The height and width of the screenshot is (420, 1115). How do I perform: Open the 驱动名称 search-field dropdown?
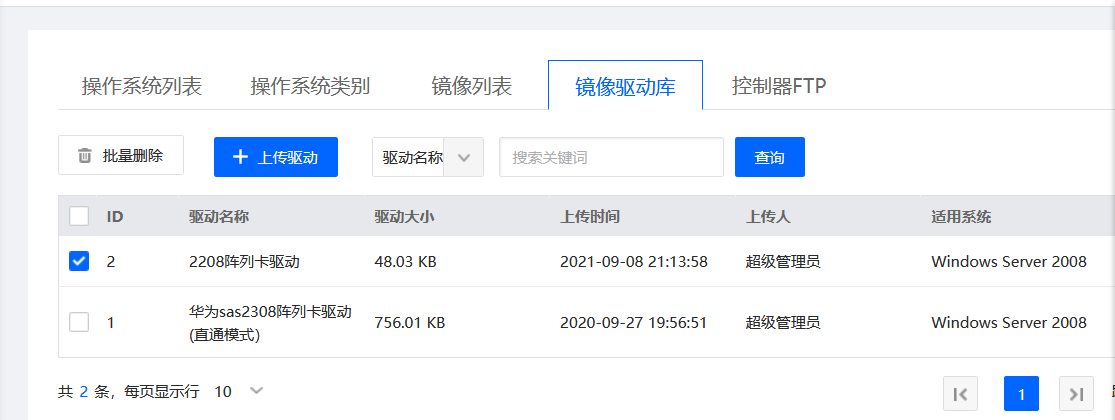coord(428,157)
